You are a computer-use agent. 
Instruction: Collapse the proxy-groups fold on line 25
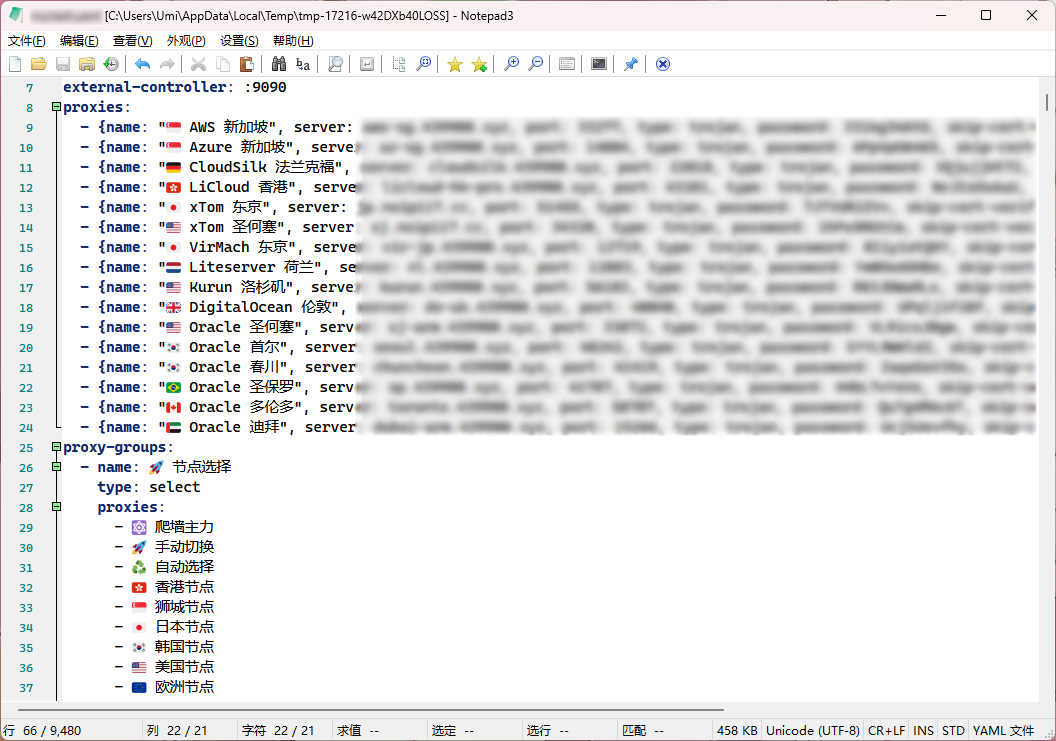[x=56, y=447]
